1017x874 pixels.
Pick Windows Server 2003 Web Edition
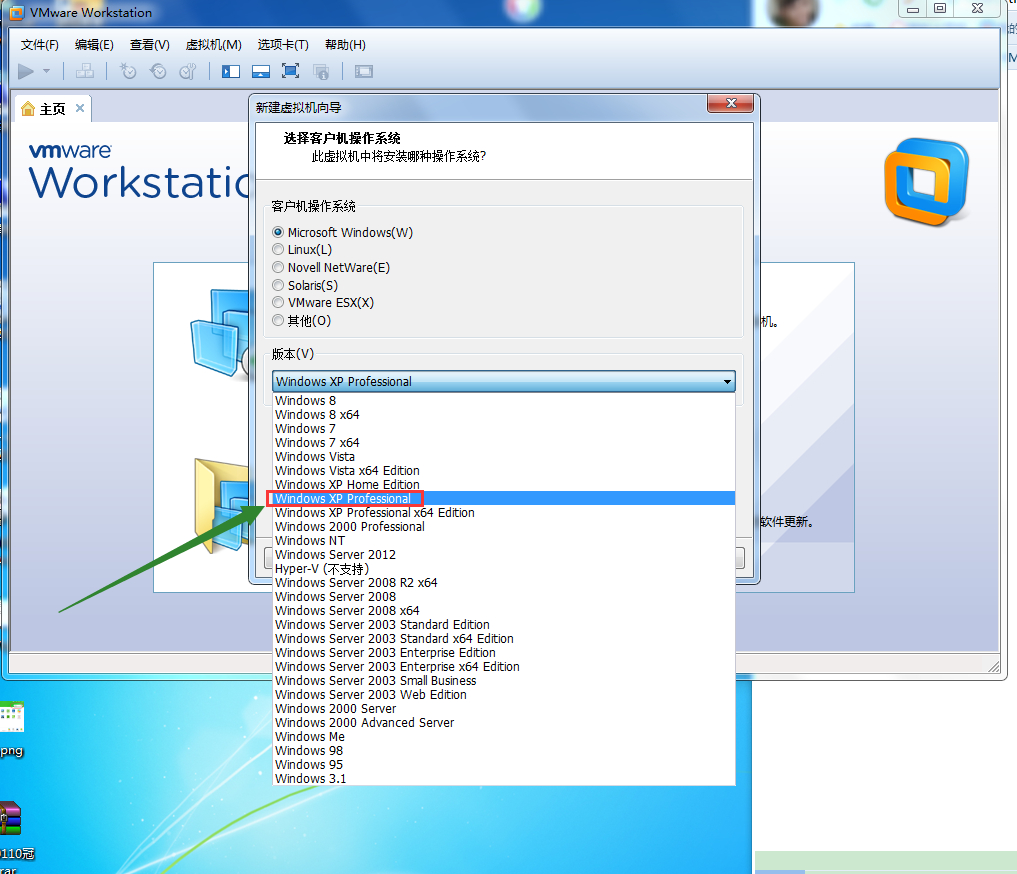(x=503, y=695)
